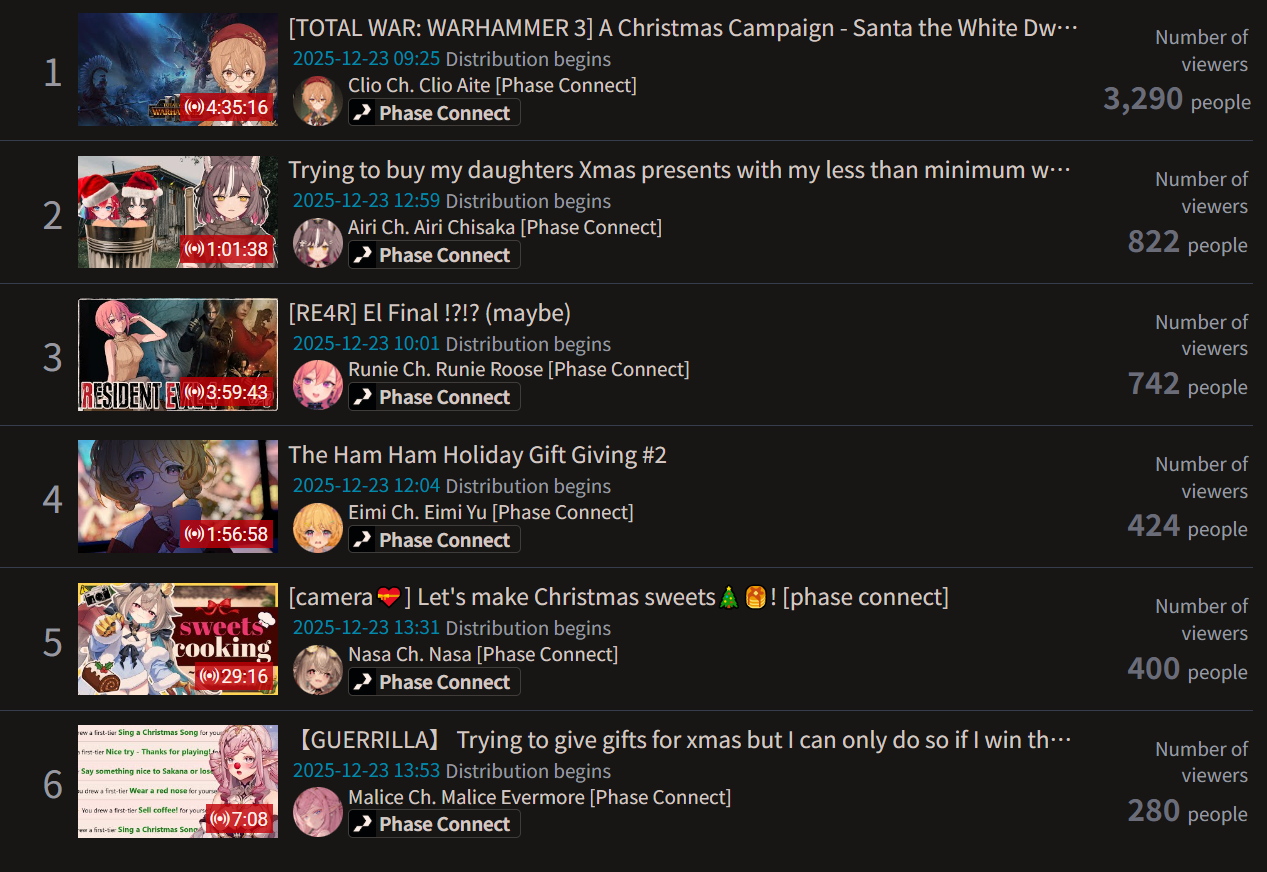Click Eimi Yu's channel avatar icon
Image resolution: width=1267 pixels, height=872 pixels.
tap(318, 528)
